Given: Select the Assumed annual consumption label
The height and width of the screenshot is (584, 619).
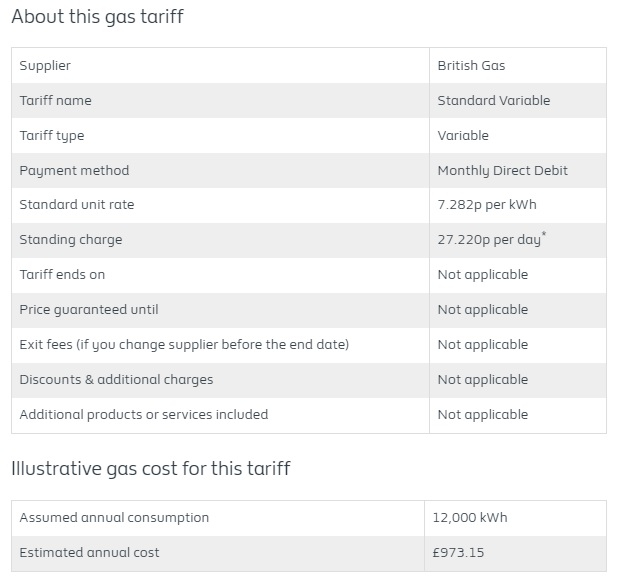Looking at the screenshot, I should click(114, 518).
